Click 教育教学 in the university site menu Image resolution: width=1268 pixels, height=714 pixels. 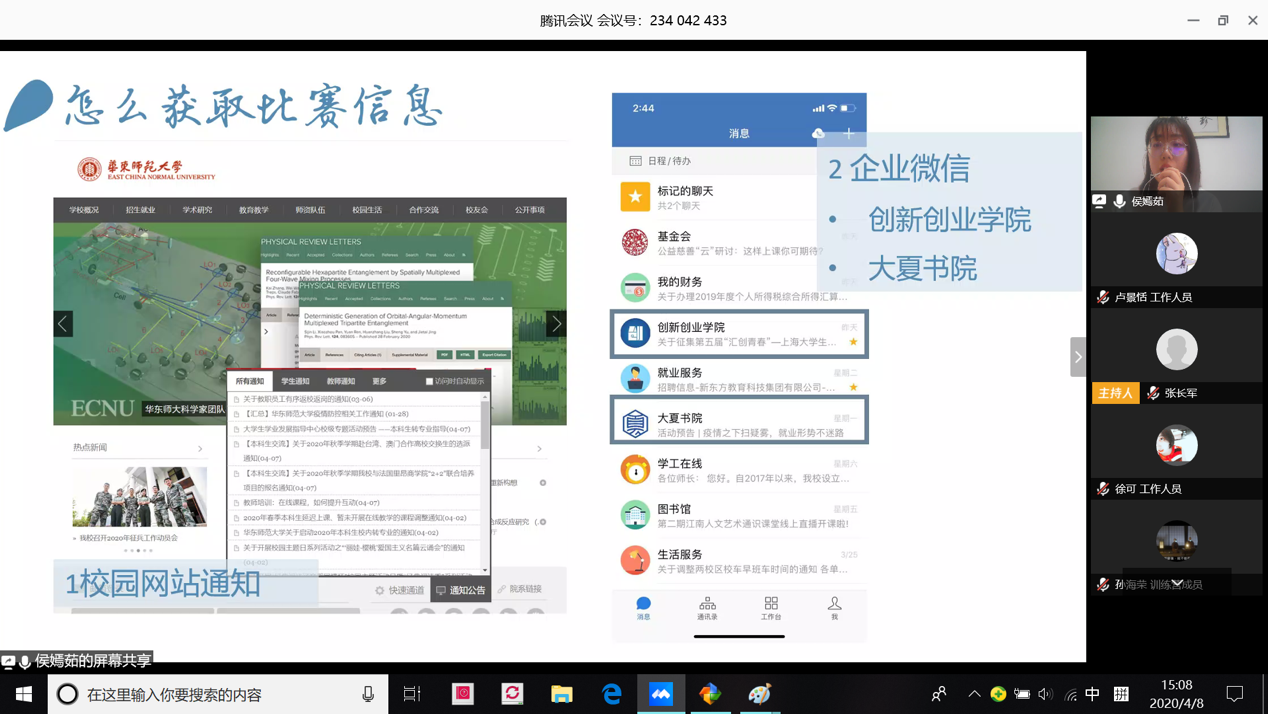coord(254,210)
